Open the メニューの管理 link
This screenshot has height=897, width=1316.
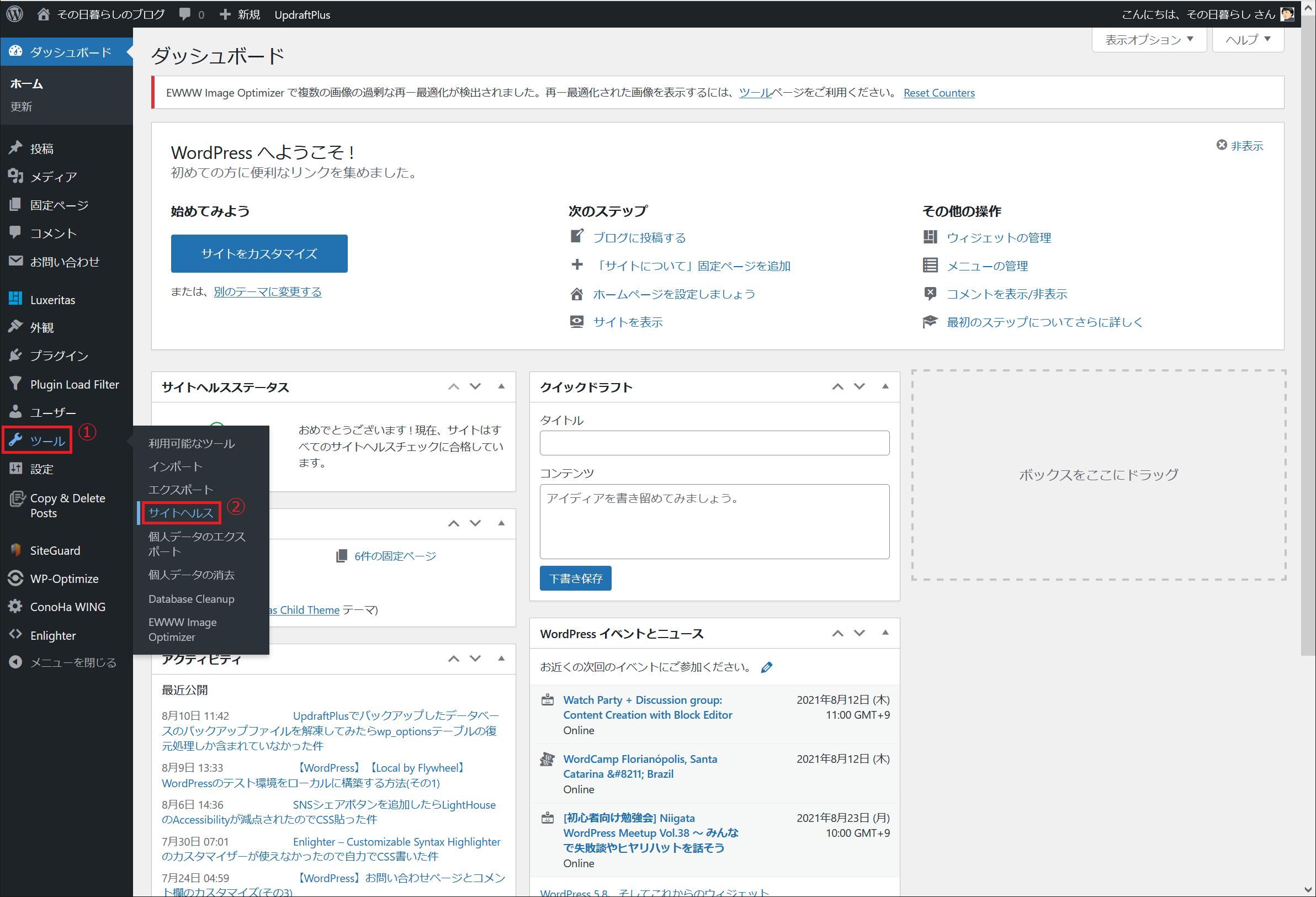(987, 266)
